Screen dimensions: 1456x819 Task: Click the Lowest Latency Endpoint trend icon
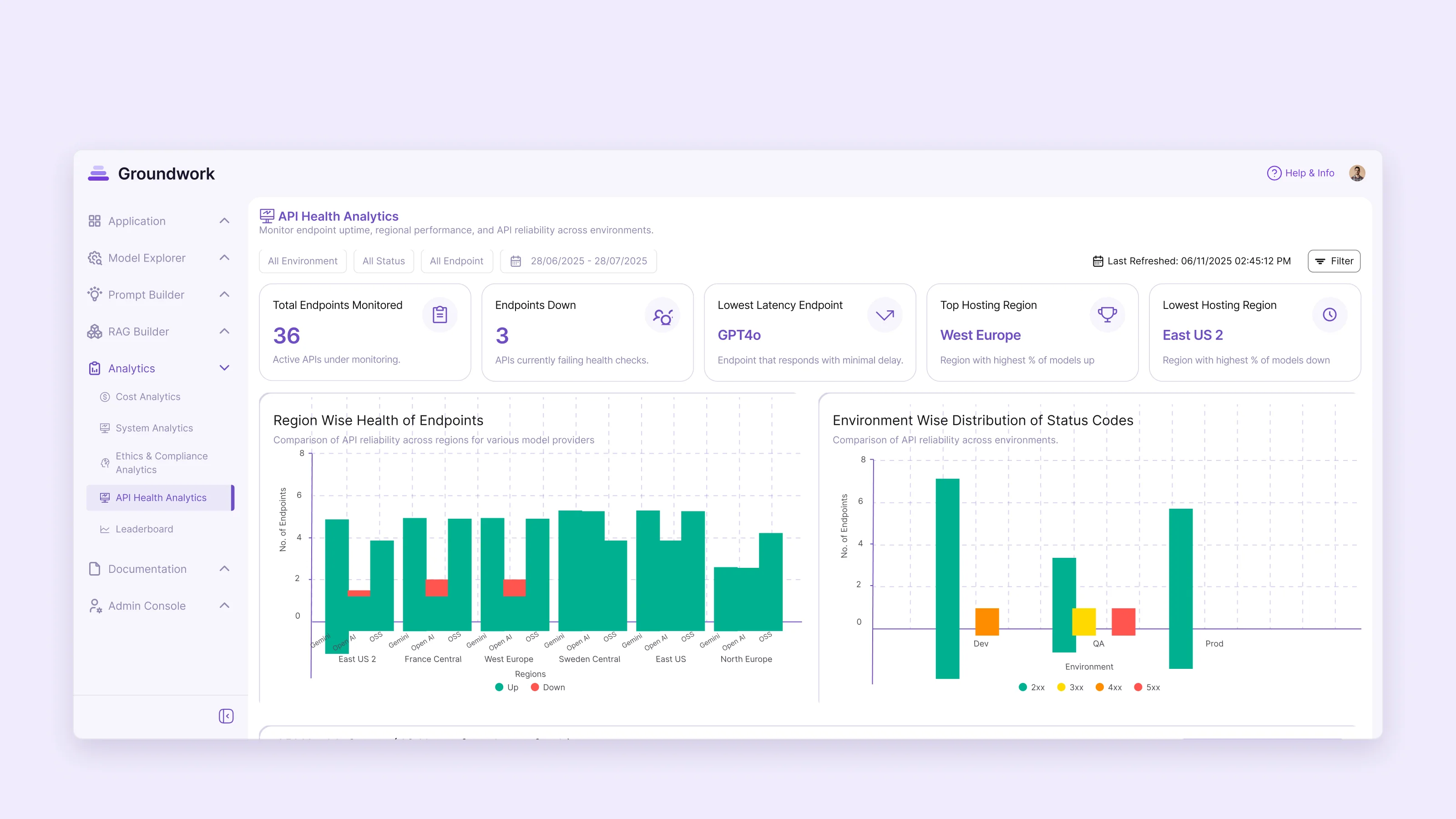885,315
